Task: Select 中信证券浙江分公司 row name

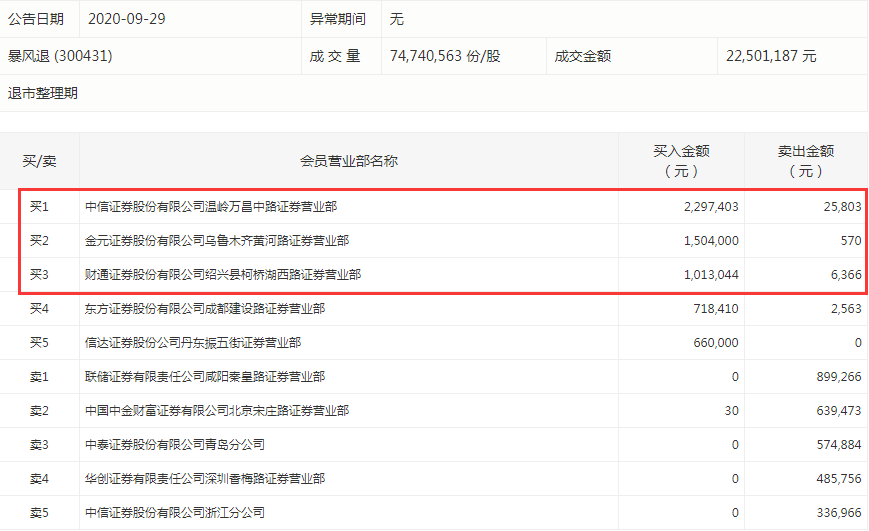Action: click(x=175, y=513)
